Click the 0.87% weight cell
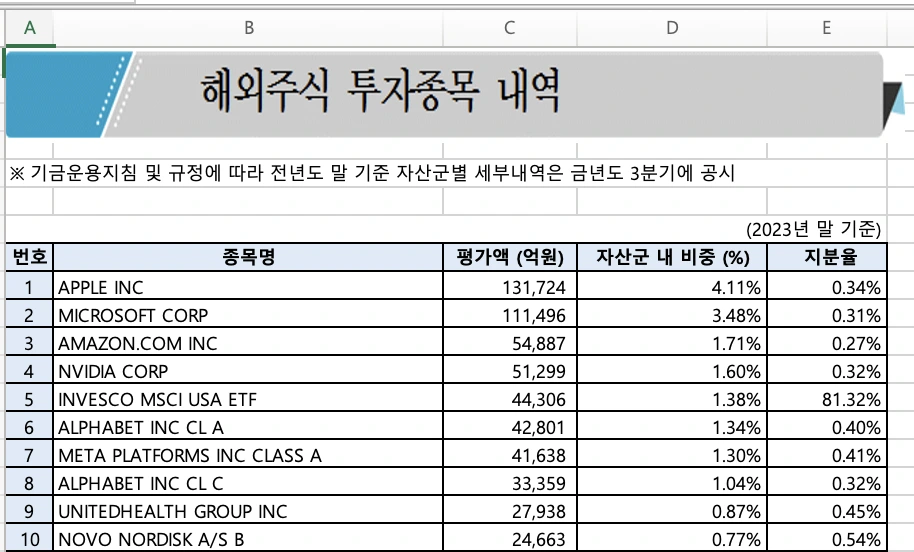 (672, 509)
